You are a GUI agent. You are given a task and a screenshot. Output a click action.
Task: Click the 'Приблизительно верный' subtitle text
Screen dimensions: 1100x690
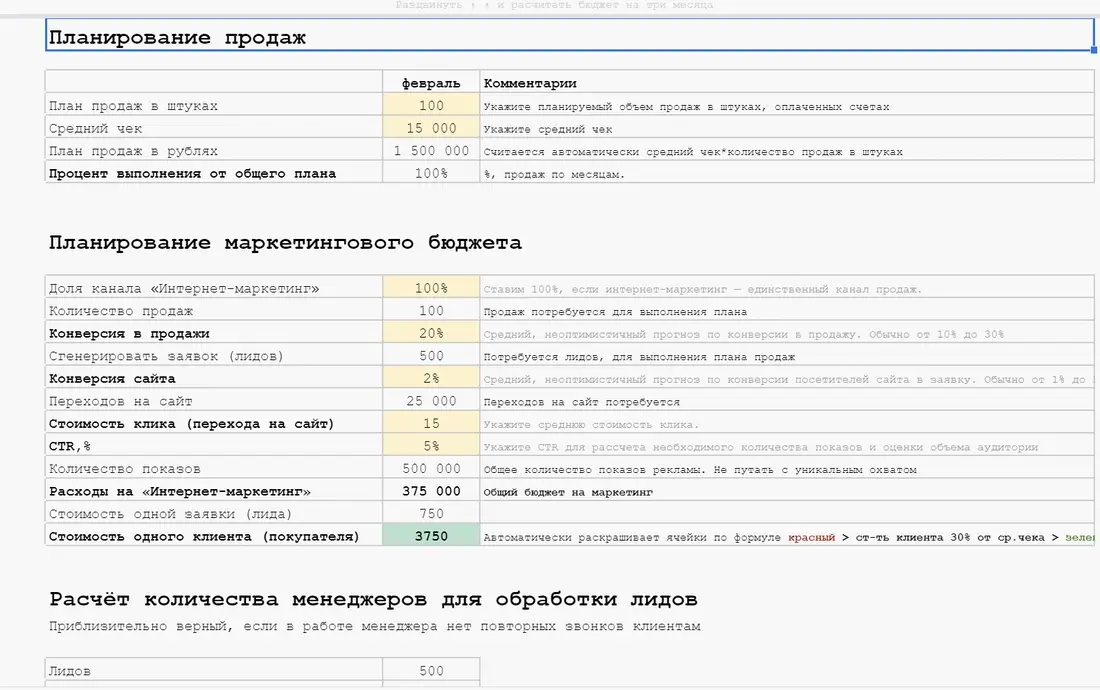375,626
